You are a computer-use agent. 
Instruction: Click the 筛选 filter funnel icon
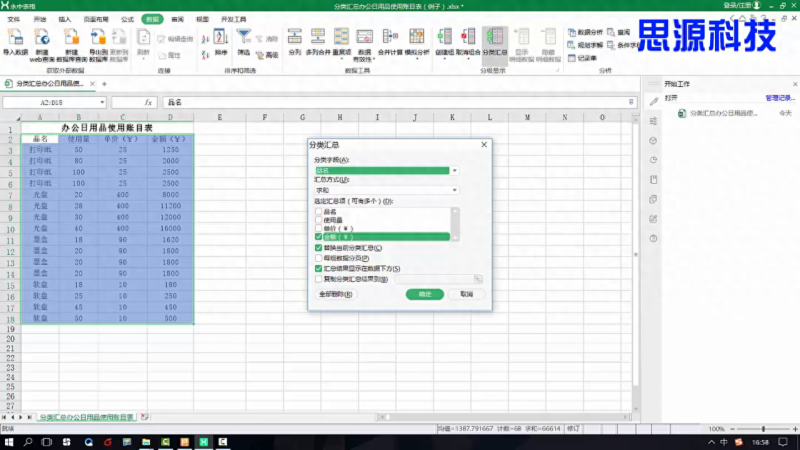coord(244,38)
